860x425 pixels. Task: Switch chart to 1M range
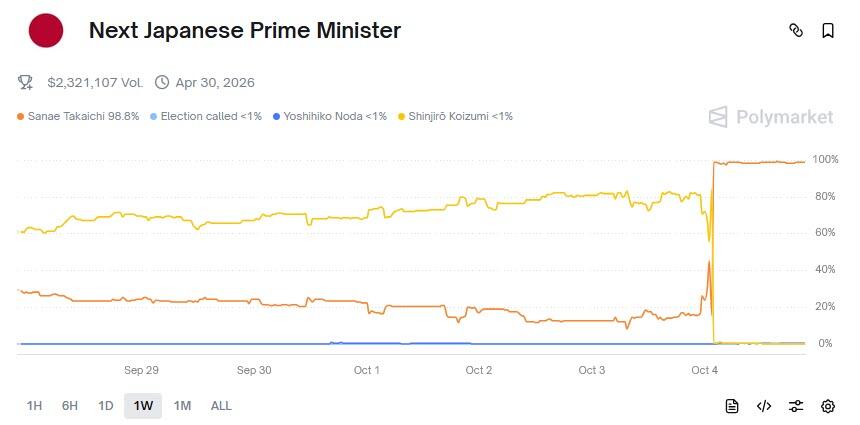point(182,406)
